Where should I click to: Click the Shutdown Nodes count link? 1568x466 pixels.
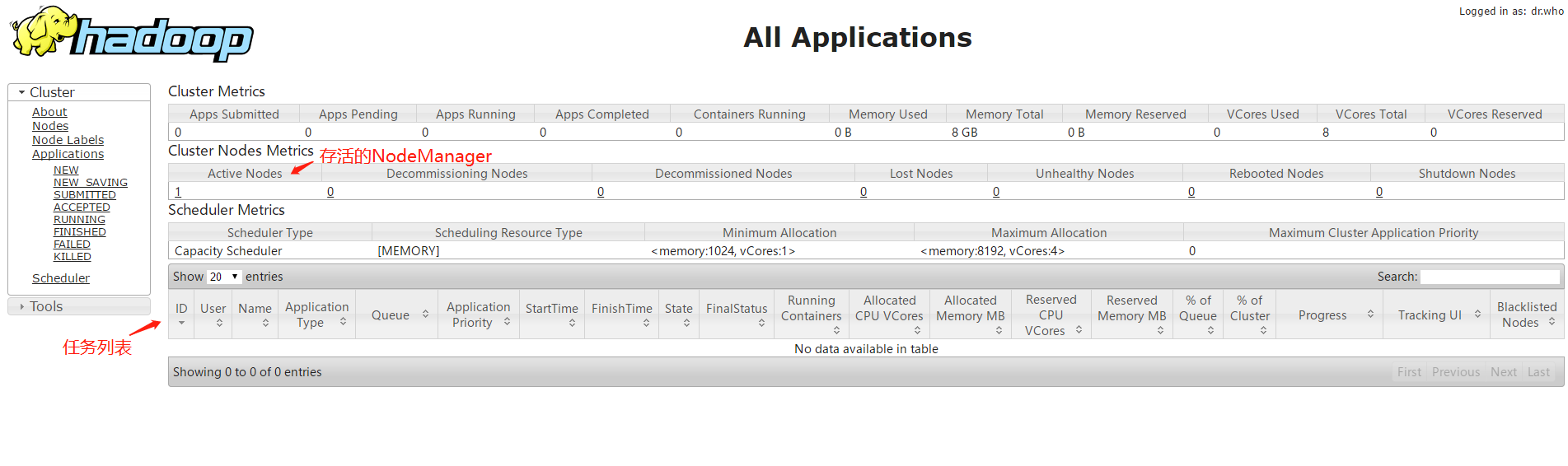pyautogui.click(x=1379, y=192)
